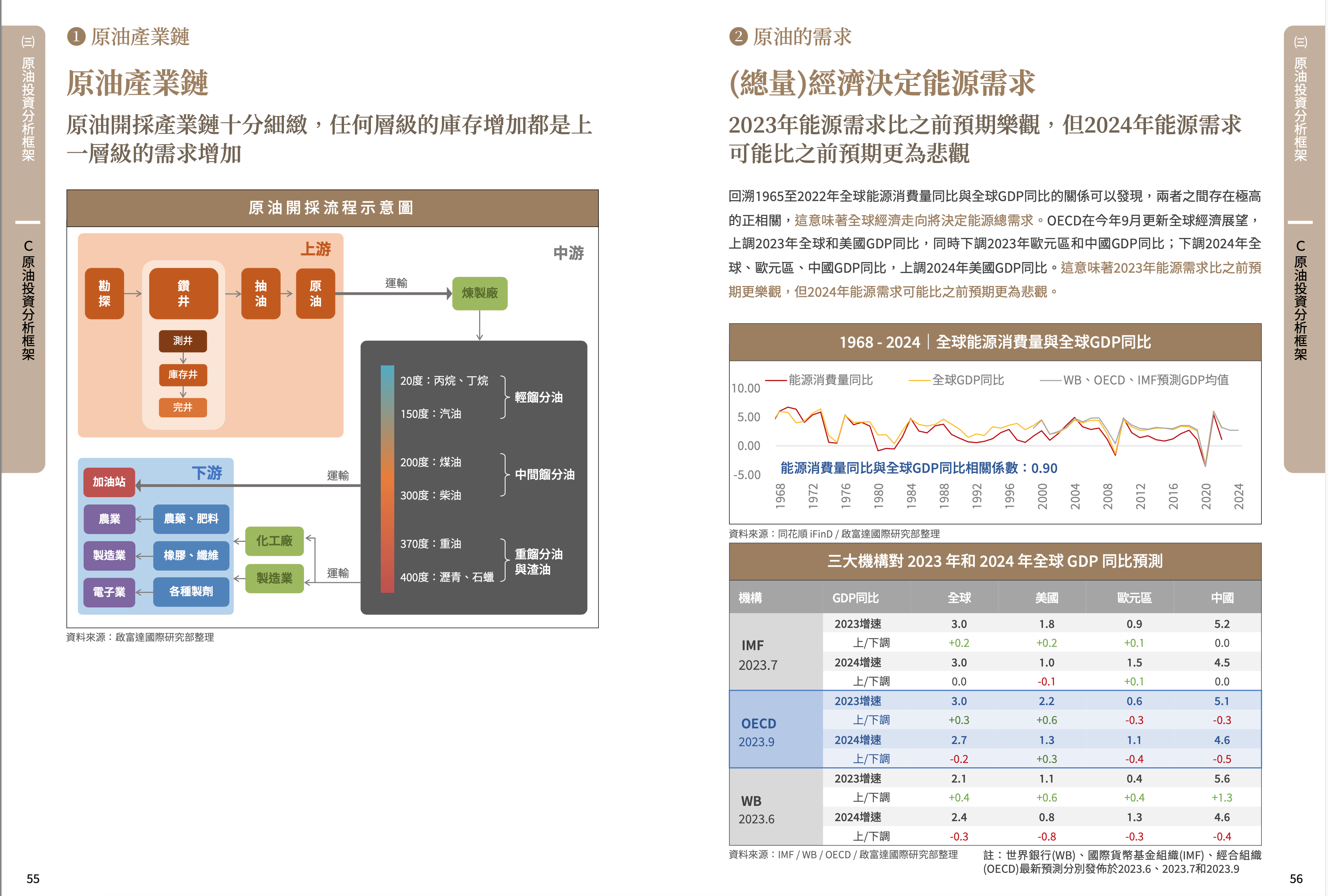Click the 400度：瀝青、石蠟 line

447,577
